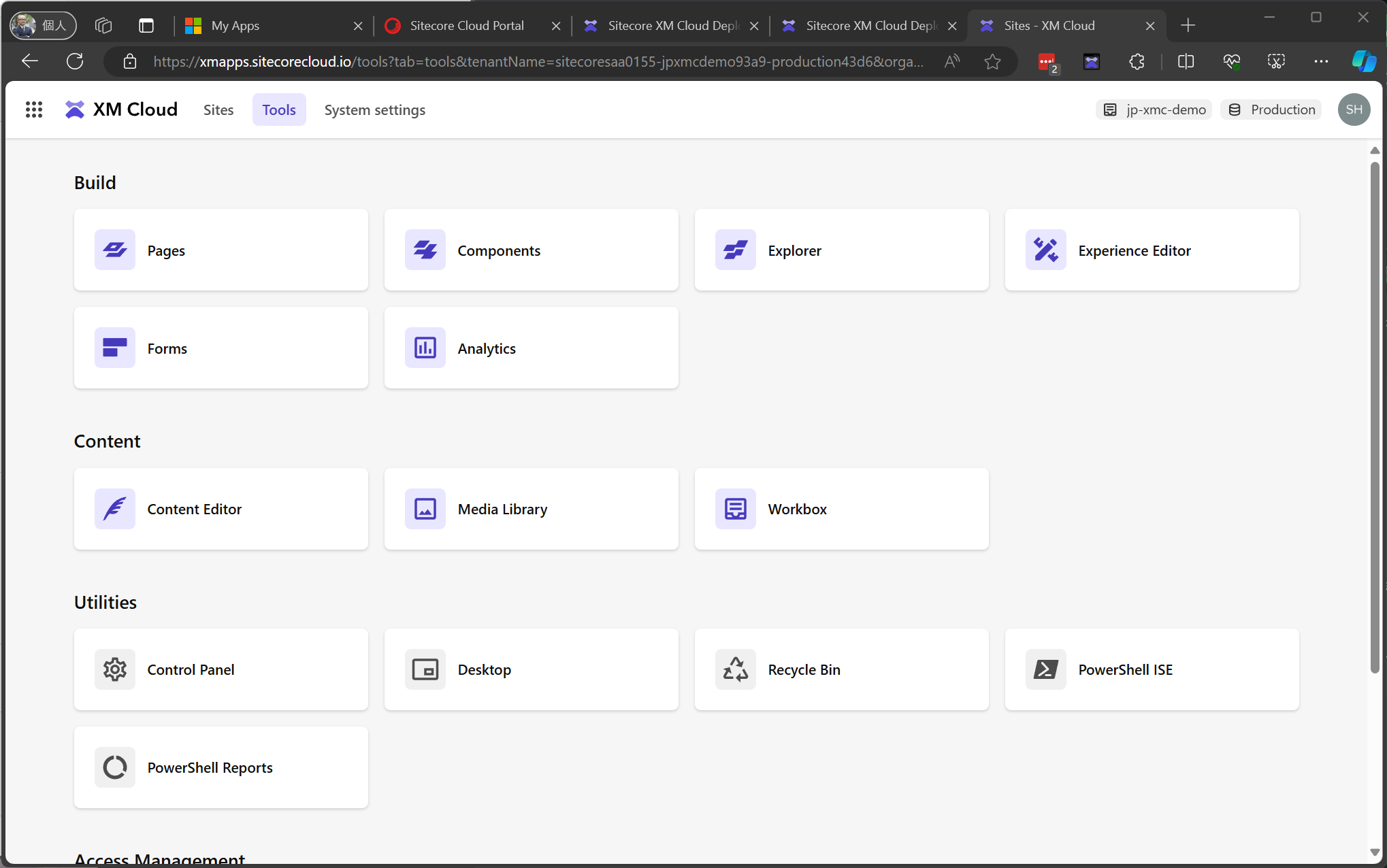Click the Read aloud icon in address bar
The width and height of the screenshot is (1387, 868).
point(952,61)
